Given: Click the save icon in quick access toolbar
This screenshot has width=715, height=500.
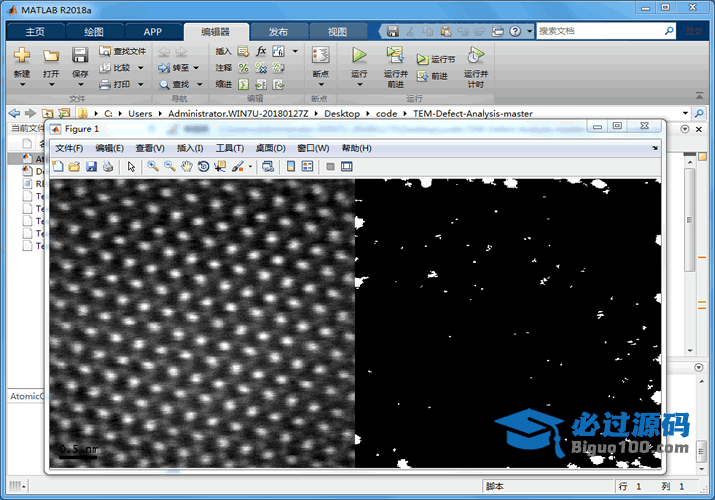Looking at the screenshot, I should pos(393,31).
